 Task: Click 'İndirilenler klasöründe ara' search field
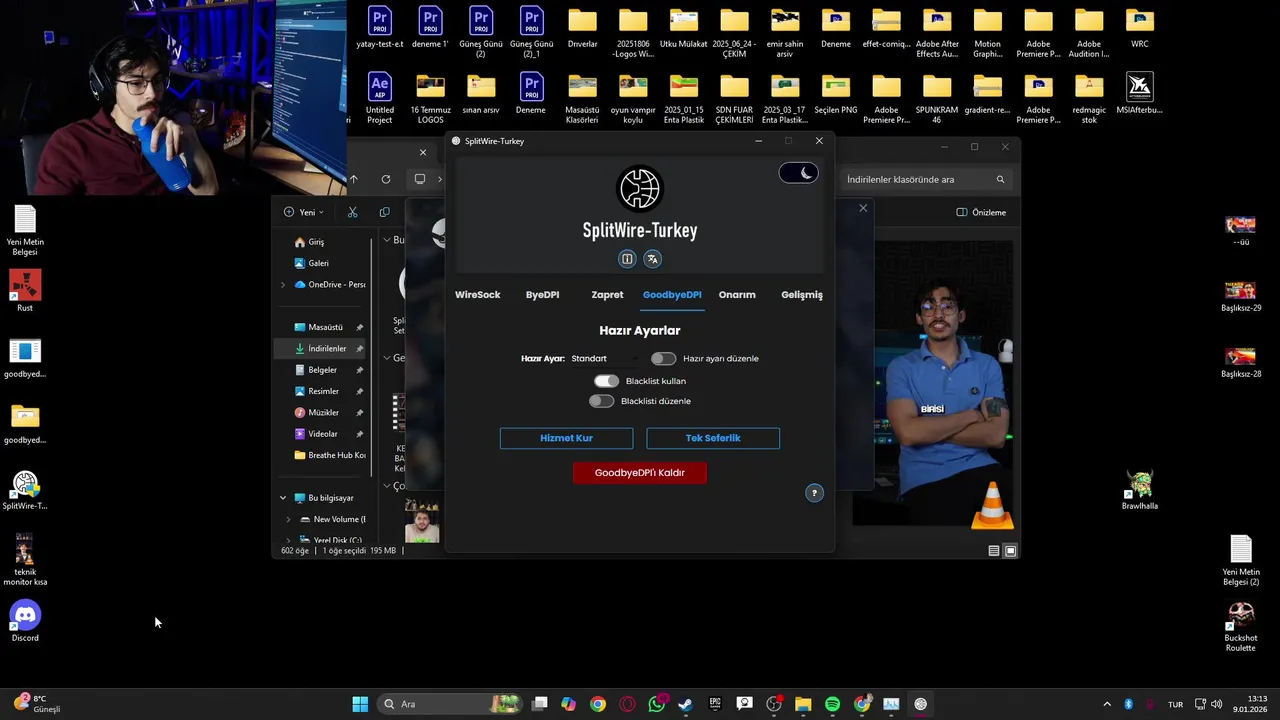(925, 179)
